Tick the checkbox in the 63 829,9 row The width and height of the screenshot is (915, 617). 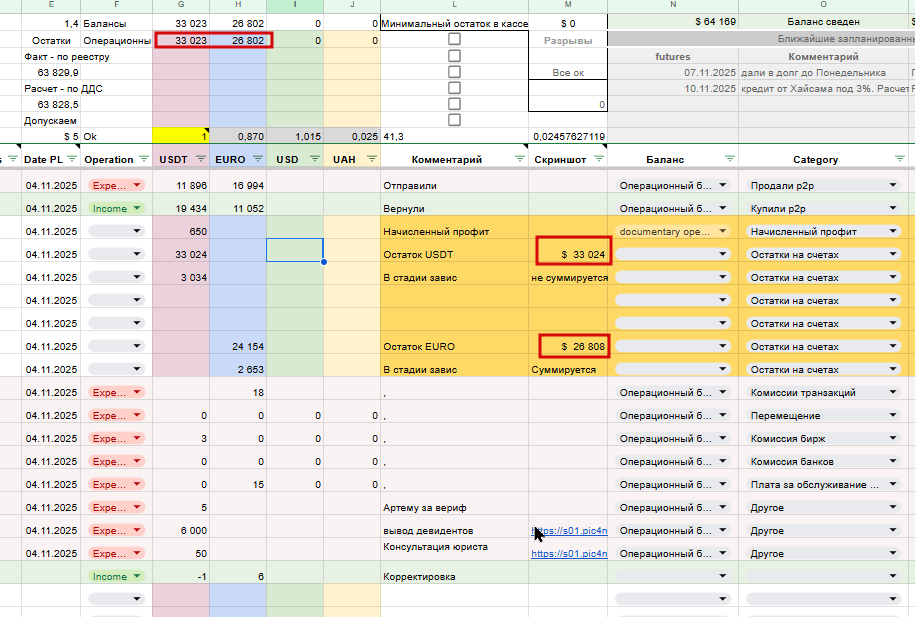pyautogui.click(x=454, y=72)
